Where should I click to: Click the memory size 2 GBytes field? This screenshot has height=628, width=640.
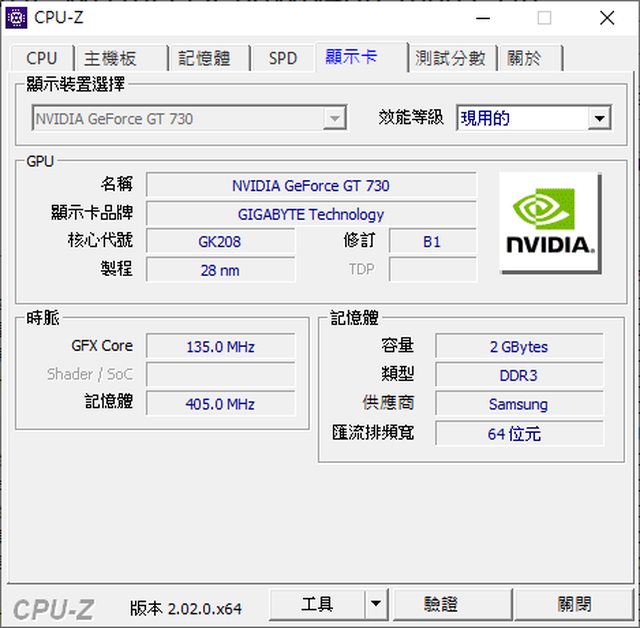[x=518, y=347]
